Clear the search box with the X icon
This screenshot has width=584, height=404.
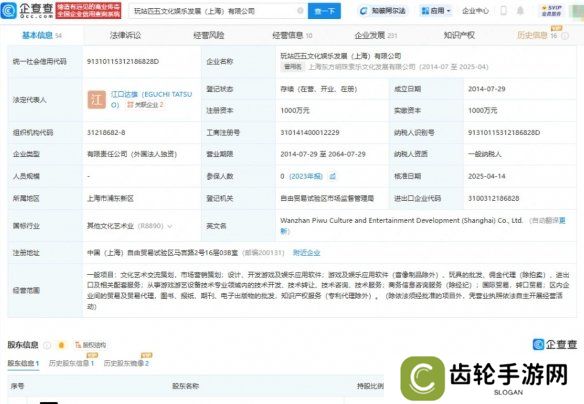[x=300, y=11]
